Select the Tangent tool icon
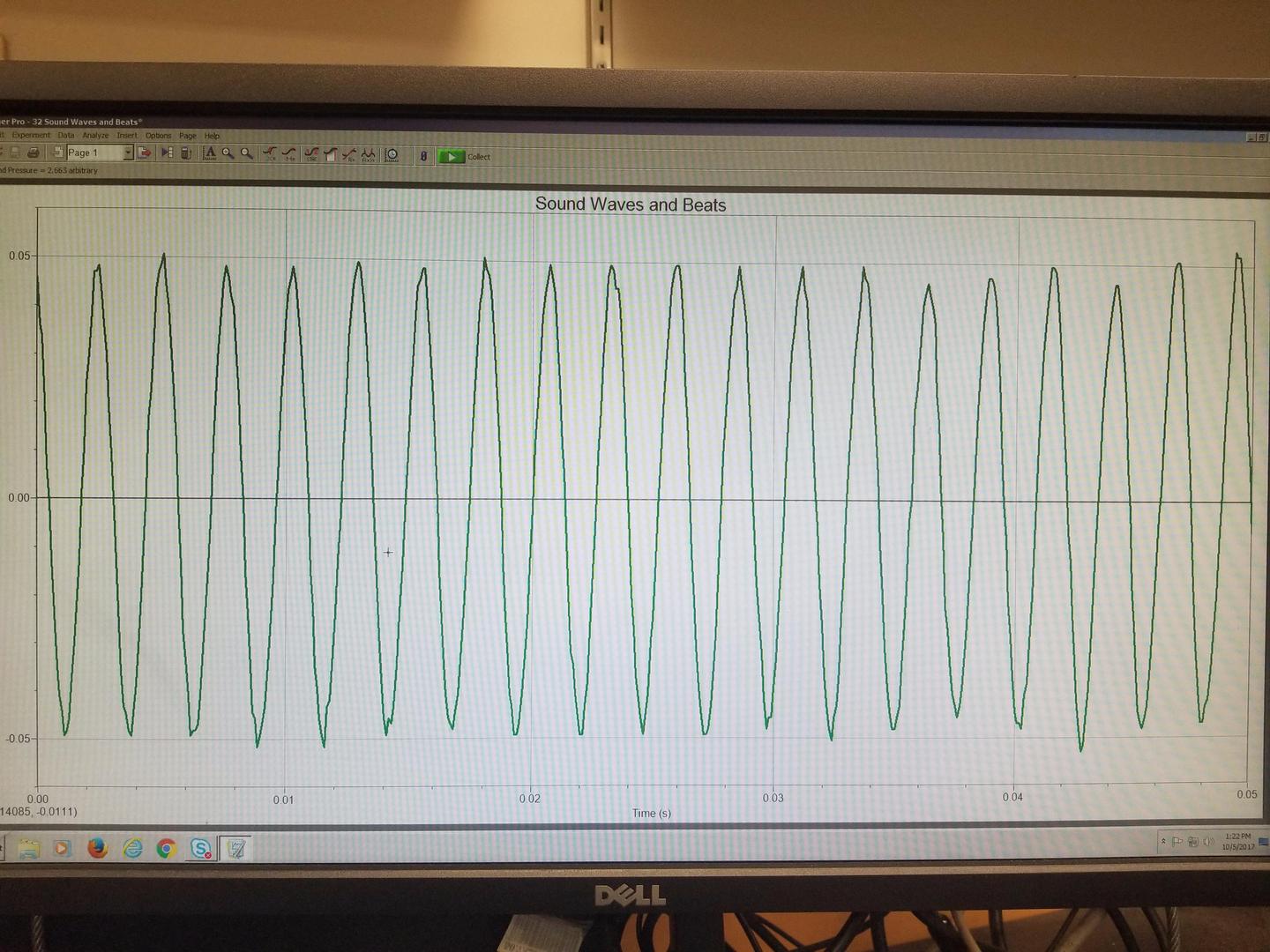 [289, 154]
